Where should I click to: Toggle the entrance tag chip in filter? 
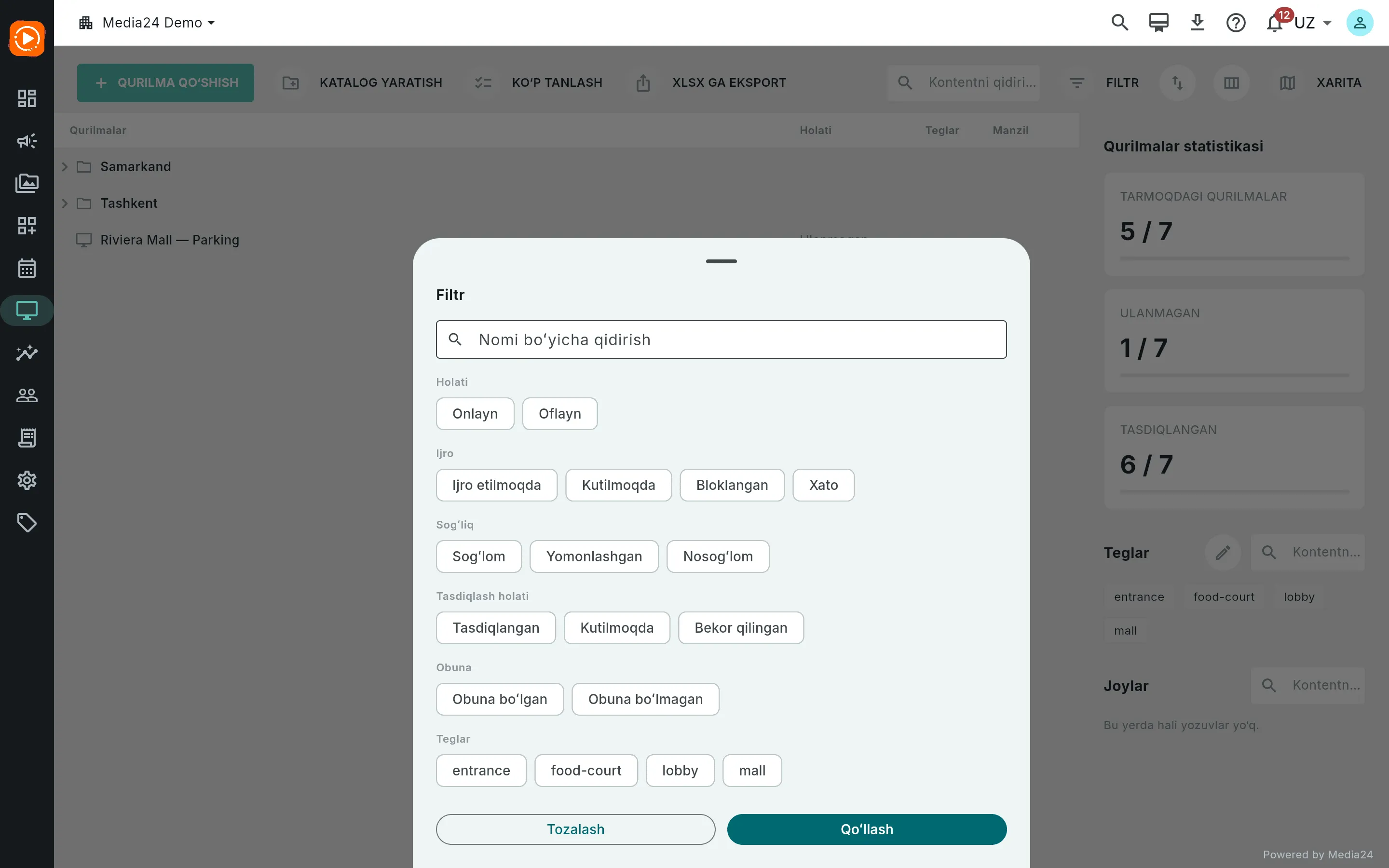(x=481, y=771)
